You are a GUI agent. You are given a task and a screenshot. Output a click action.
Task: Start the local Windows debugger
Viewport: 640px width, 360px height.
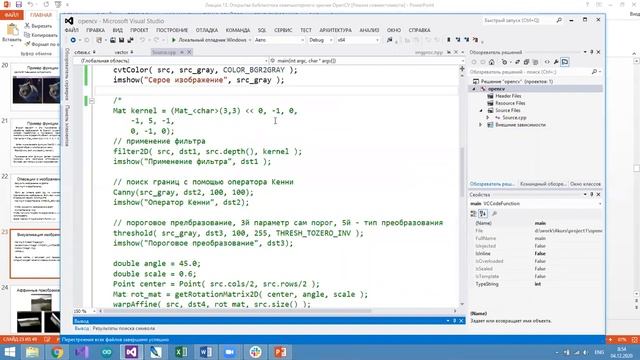(x=209, y=40)
